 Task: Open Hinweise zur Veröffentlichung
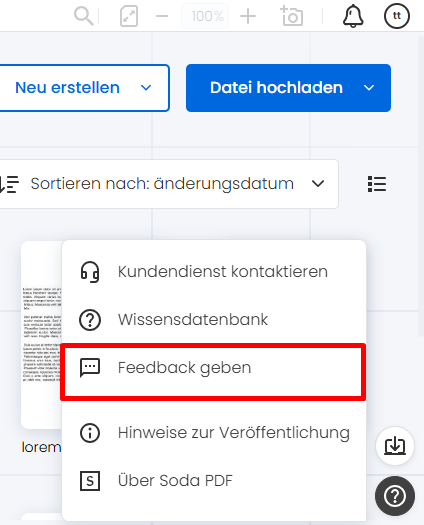pyautogui.click(x=214, y=433)
